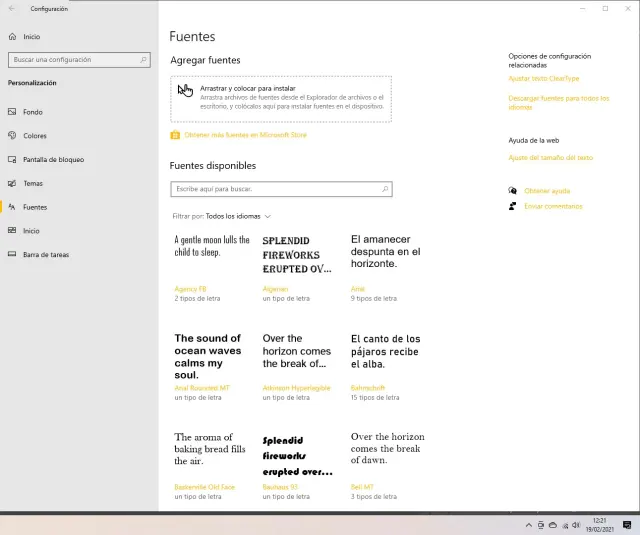Click the home icon next to top Inicio

pyautogui.click(x=12, y=37)
